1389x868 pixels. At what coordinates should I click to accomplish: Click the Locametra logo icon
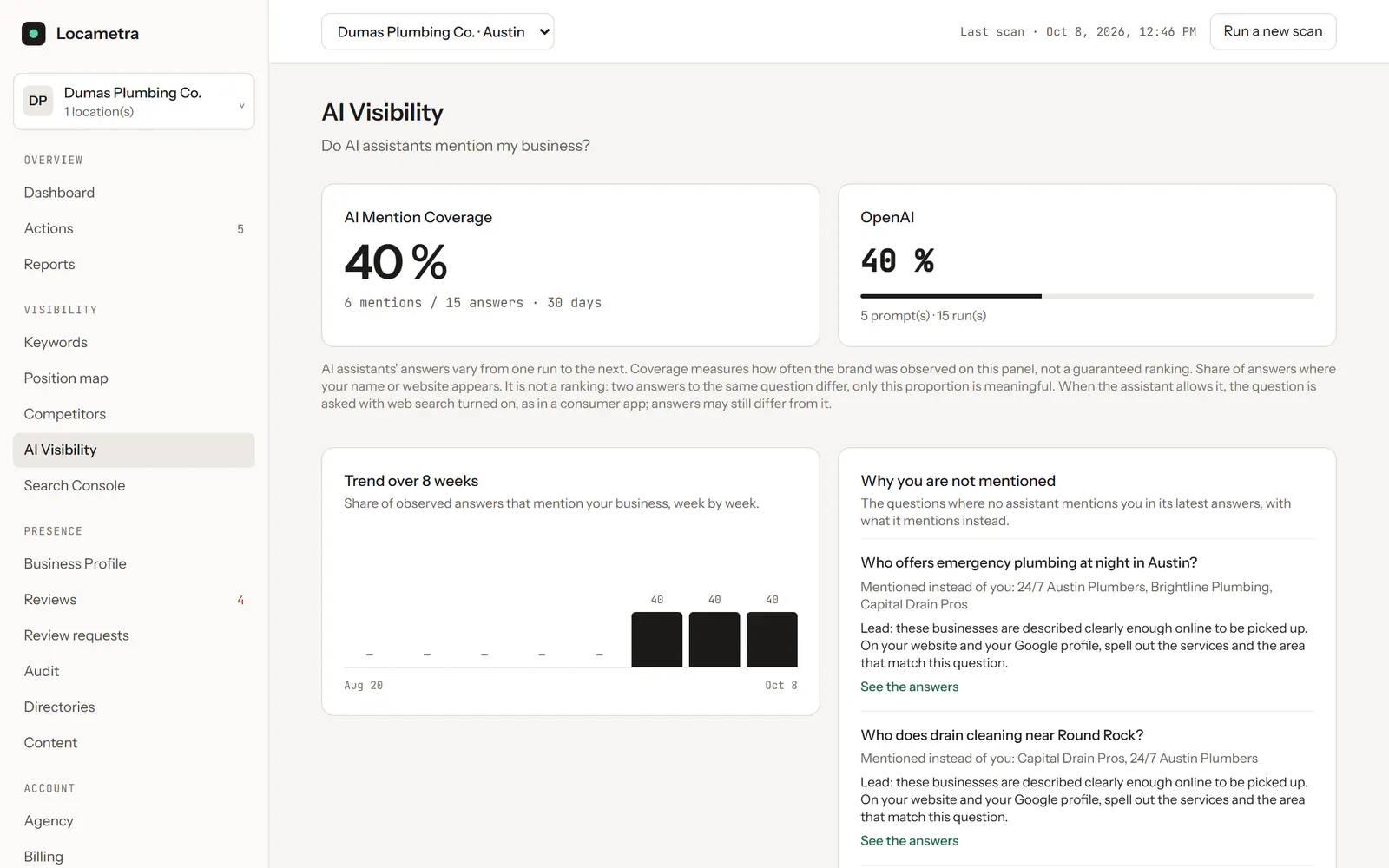pyautogui.click(x=33, y=34)
